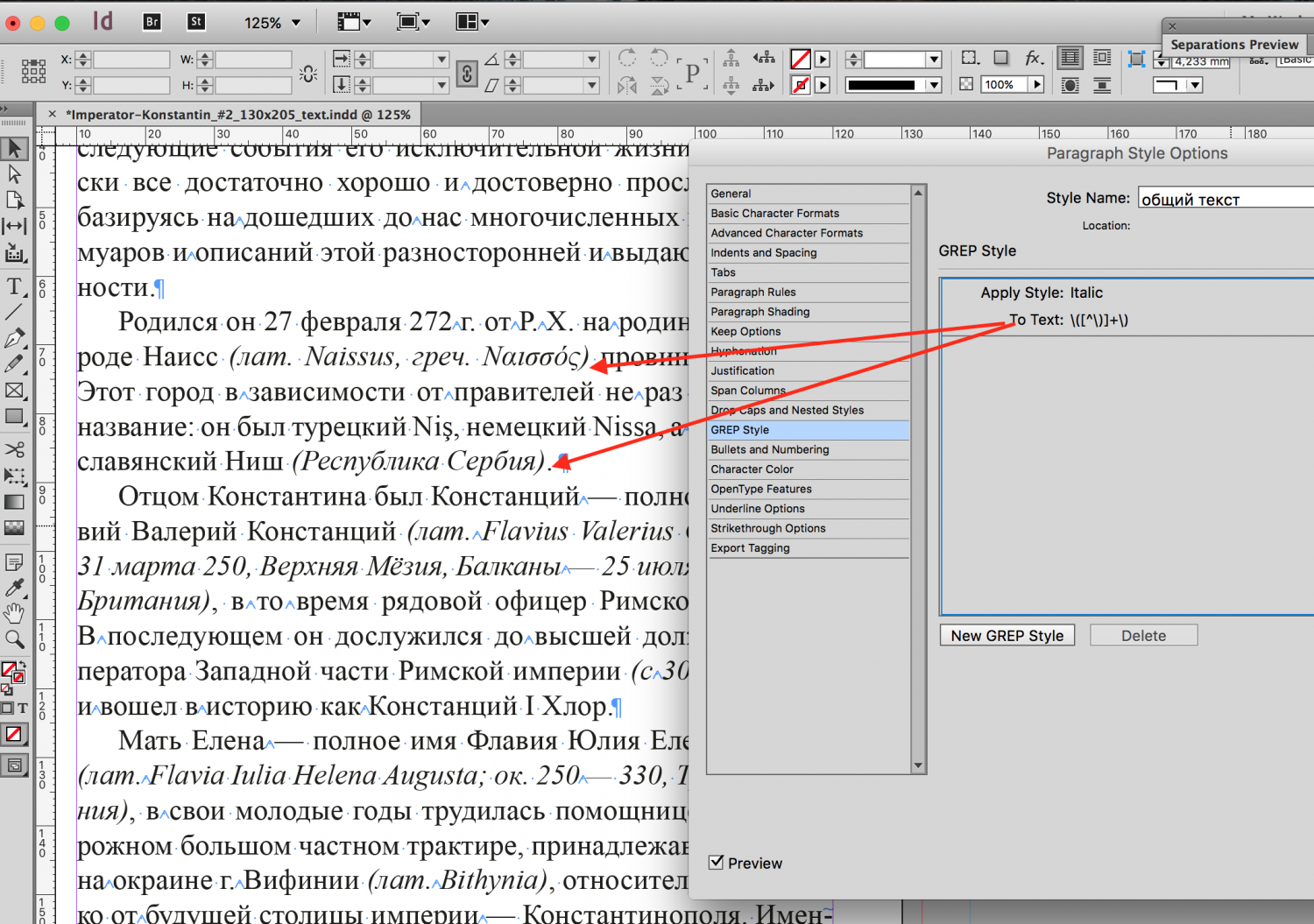The width and height of the screenshot is (1314, 924).
Task: Expand the stroke style dropdown
Action: [934, 85]
